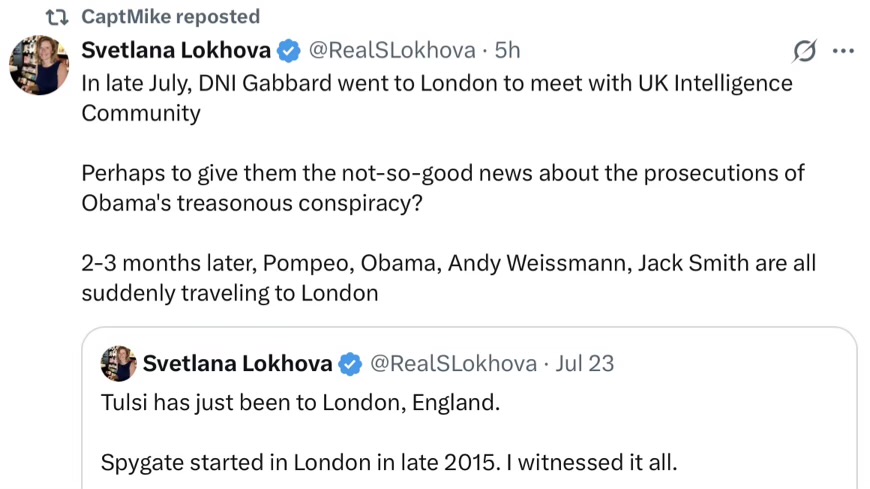Click the @RealSLokhova handle beside the 5h timestamp
The image size is (870, 489).
coord(390,50)
